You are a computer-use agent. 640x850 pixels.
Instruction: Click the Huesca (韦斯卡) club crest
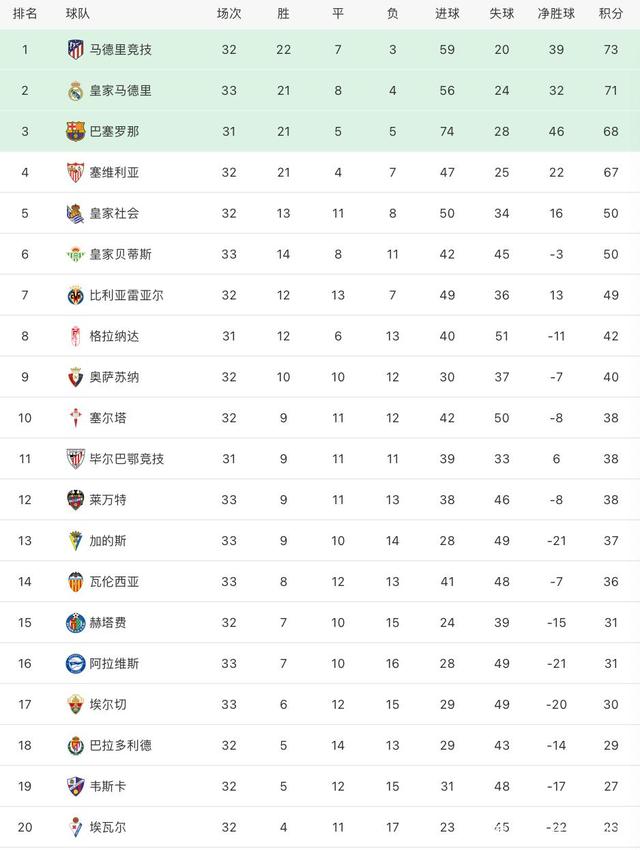(x=75, y=786)
